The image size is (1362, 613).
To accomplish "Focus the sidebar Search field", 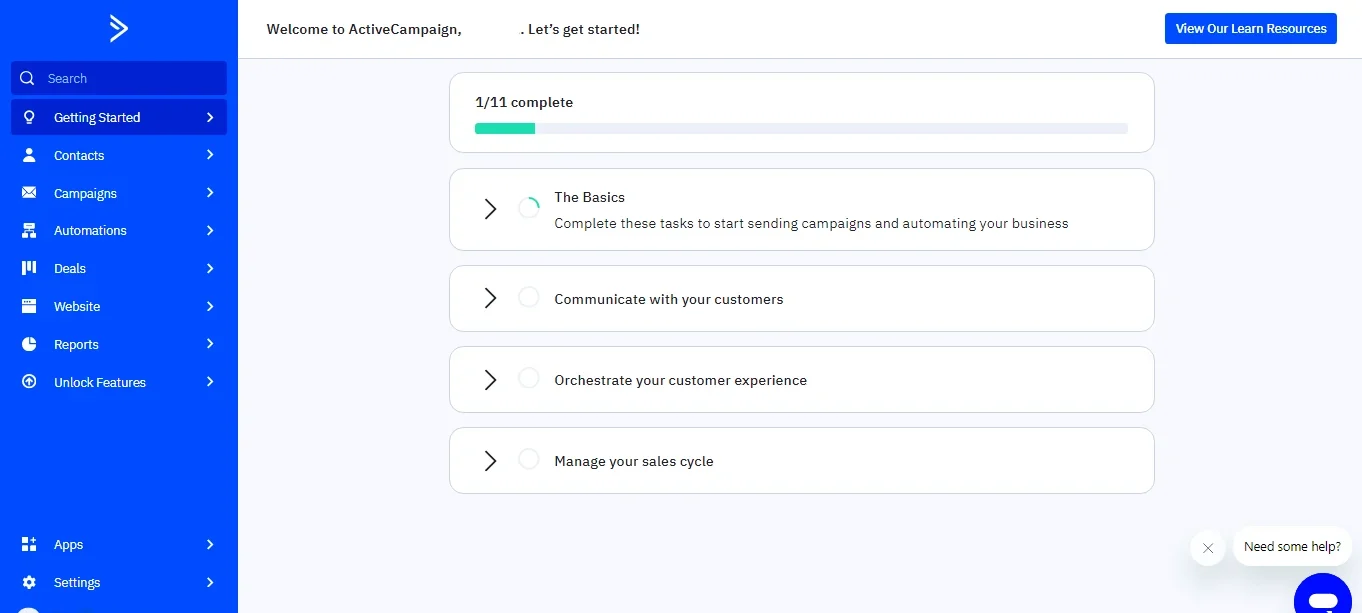I will (x=119, y=78).
